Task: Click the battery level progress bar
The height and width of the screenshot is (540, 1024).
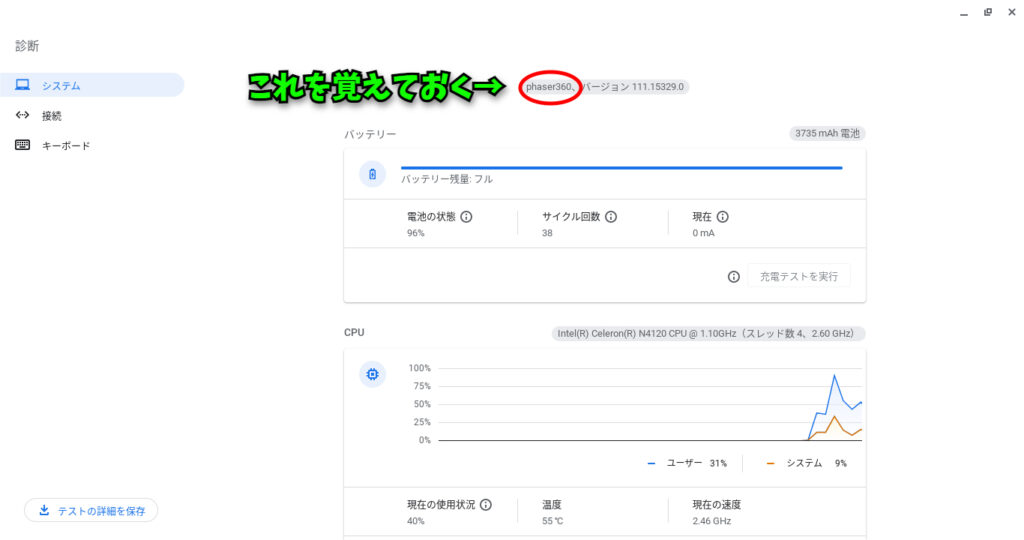Action: tap(621, 168)
